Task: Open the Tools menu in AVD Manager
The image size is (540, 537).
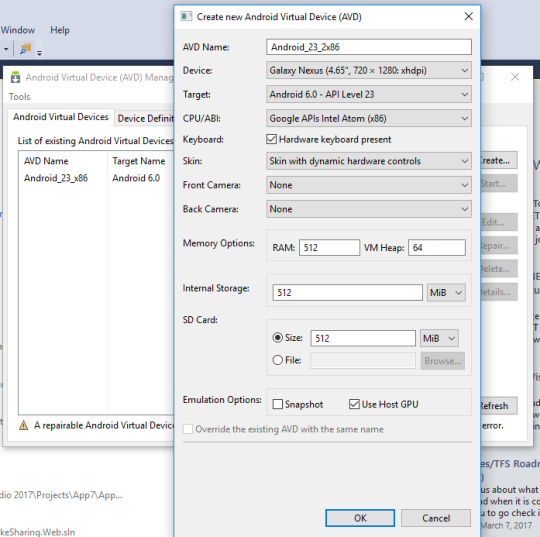Action: [20, 96]
